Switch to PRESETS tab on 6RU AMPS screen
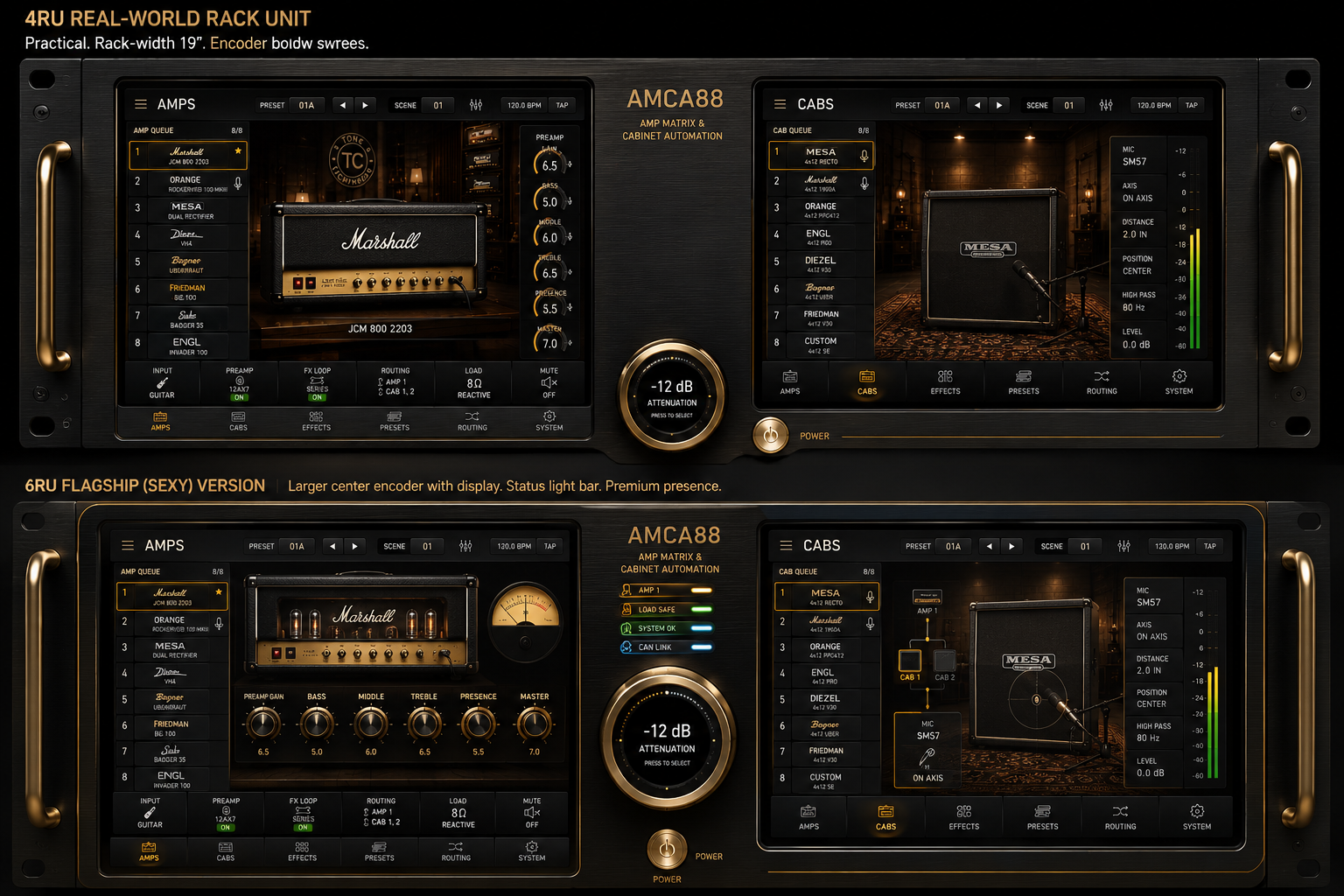This screenshot has width=1344, height=896. (379, 851)
